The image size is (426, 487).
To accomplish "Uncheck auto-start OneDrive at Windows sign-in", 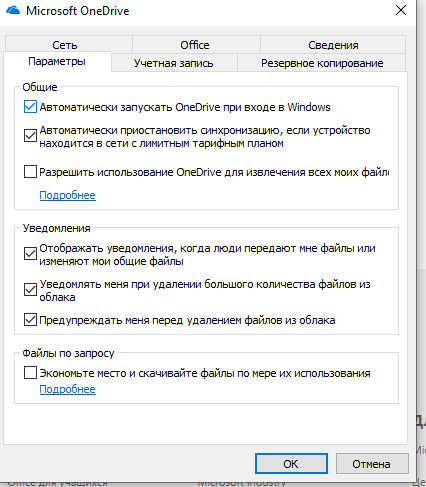I will tap(30, 107).
